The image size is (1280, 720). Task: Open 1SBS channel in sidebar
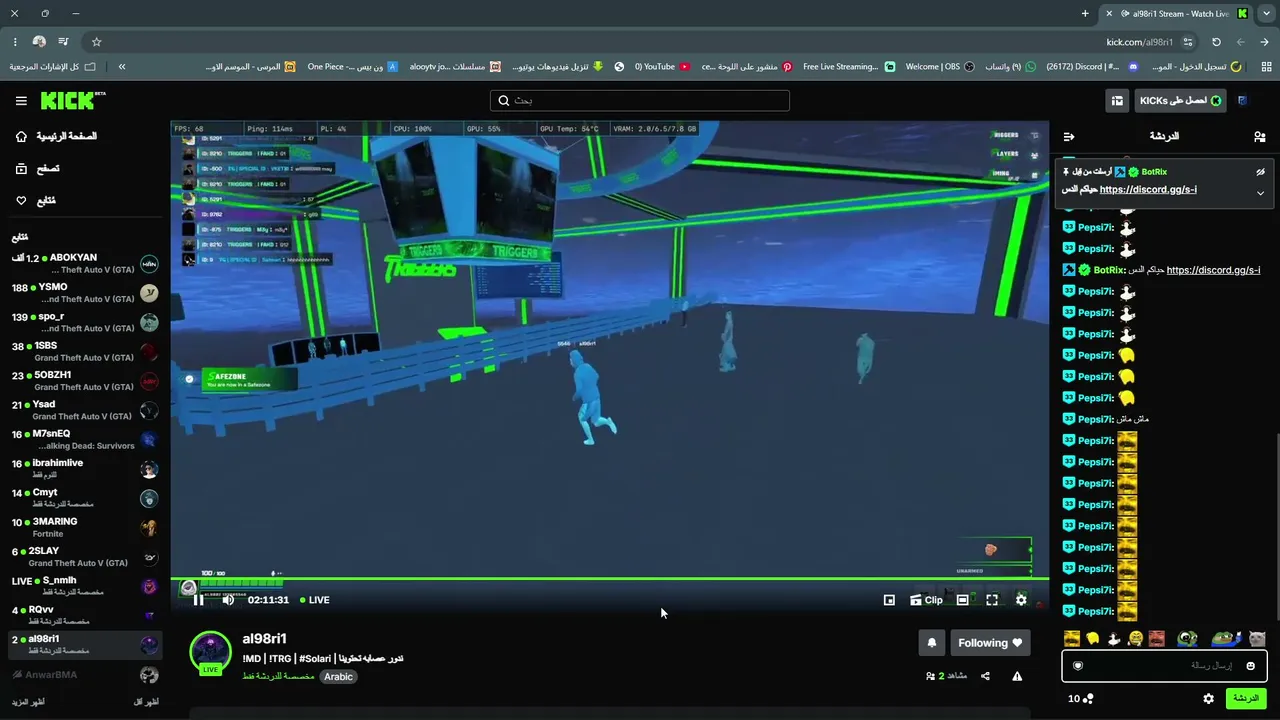85,352
